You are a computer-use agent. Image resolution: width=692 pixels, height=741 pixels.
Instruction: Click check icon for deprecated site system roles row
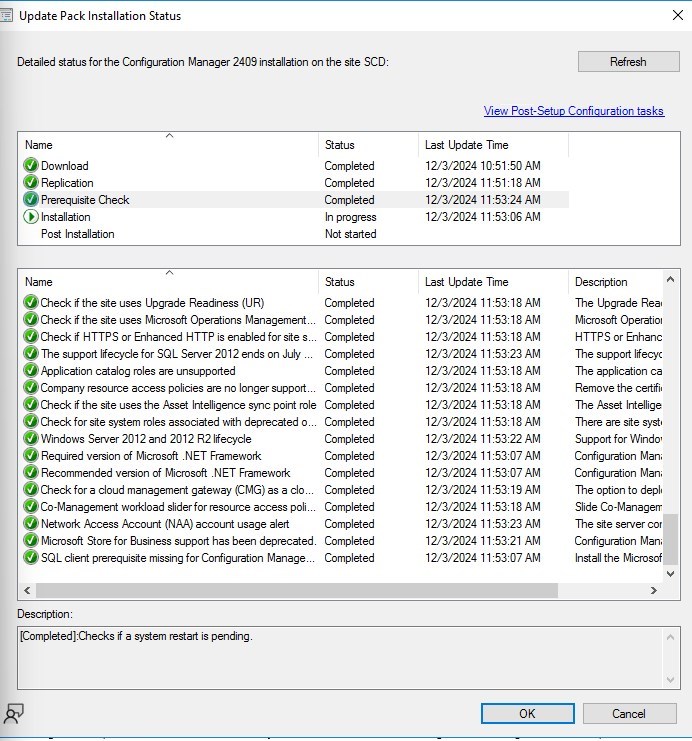coord(31,422)
